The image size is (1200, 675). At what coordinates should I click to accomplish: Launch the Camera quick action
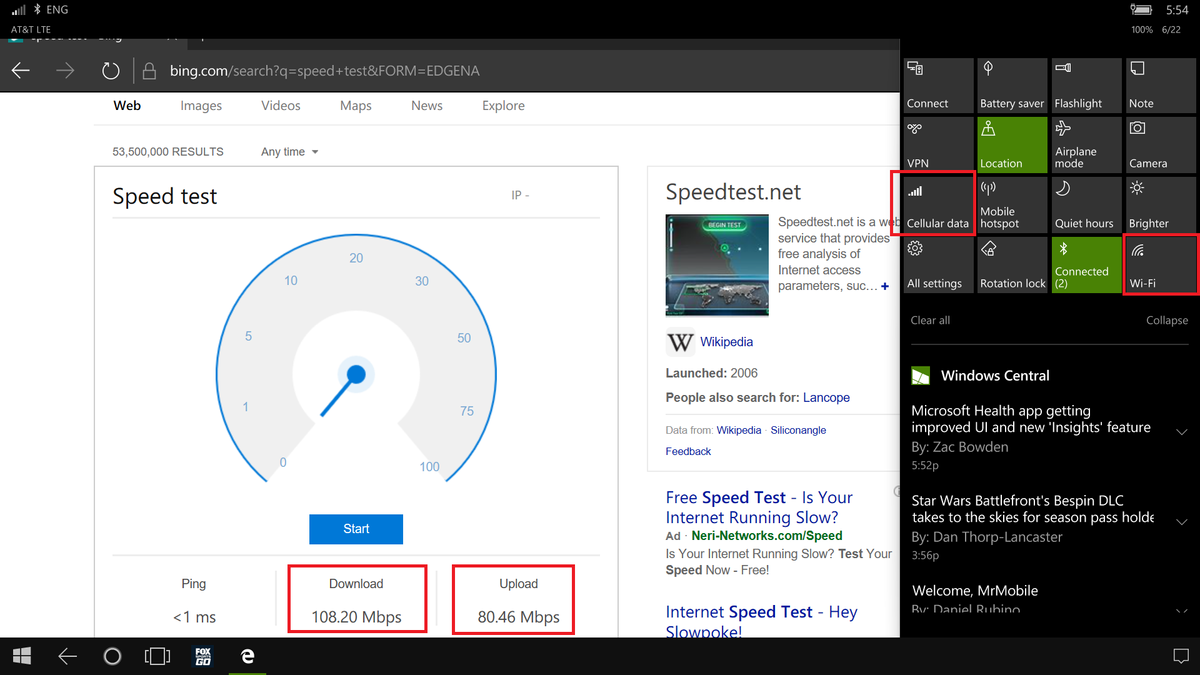[x=1160, y=145]
